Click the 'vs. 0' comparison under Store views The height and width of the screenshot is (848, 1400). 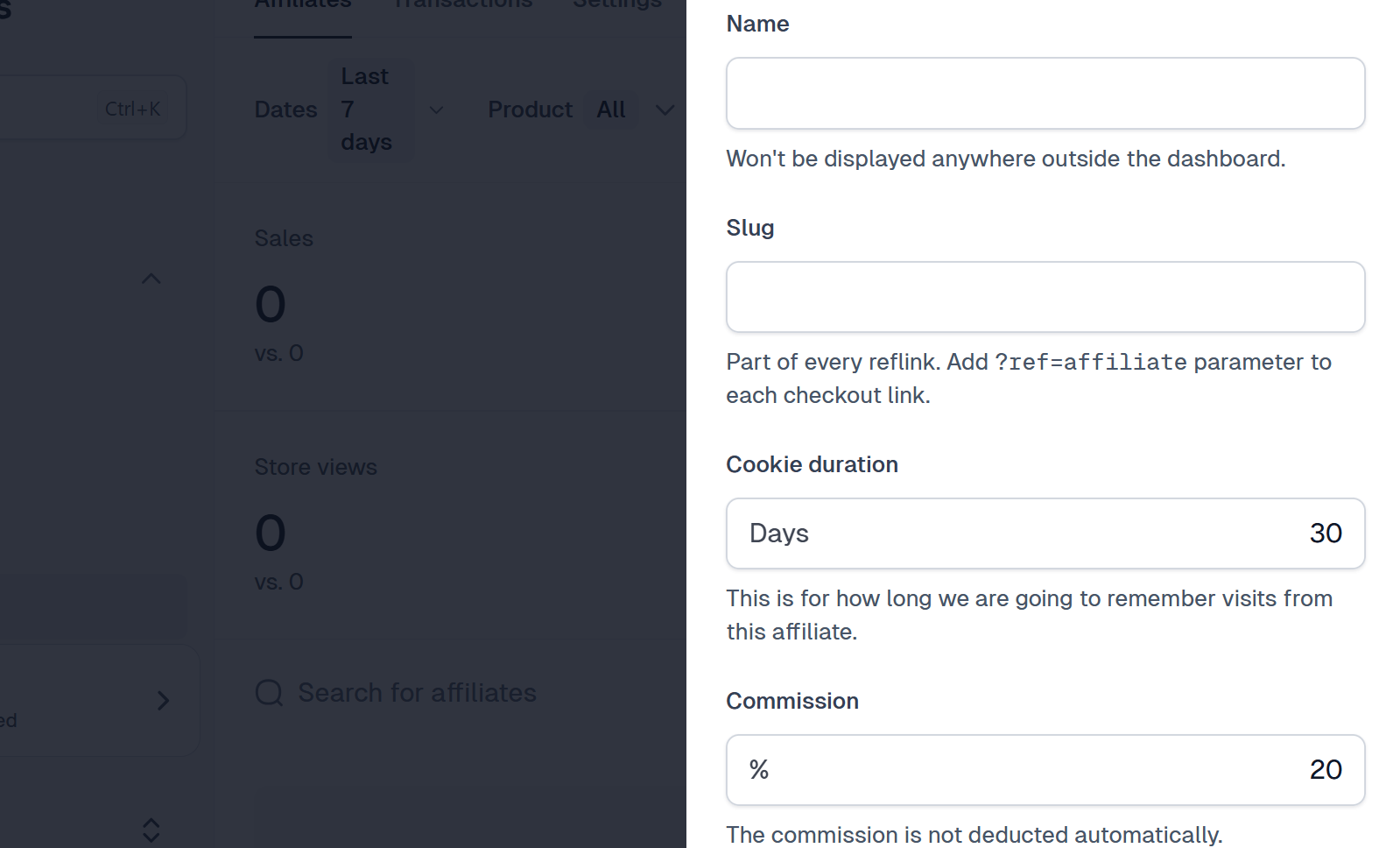(x=278, y=582)
